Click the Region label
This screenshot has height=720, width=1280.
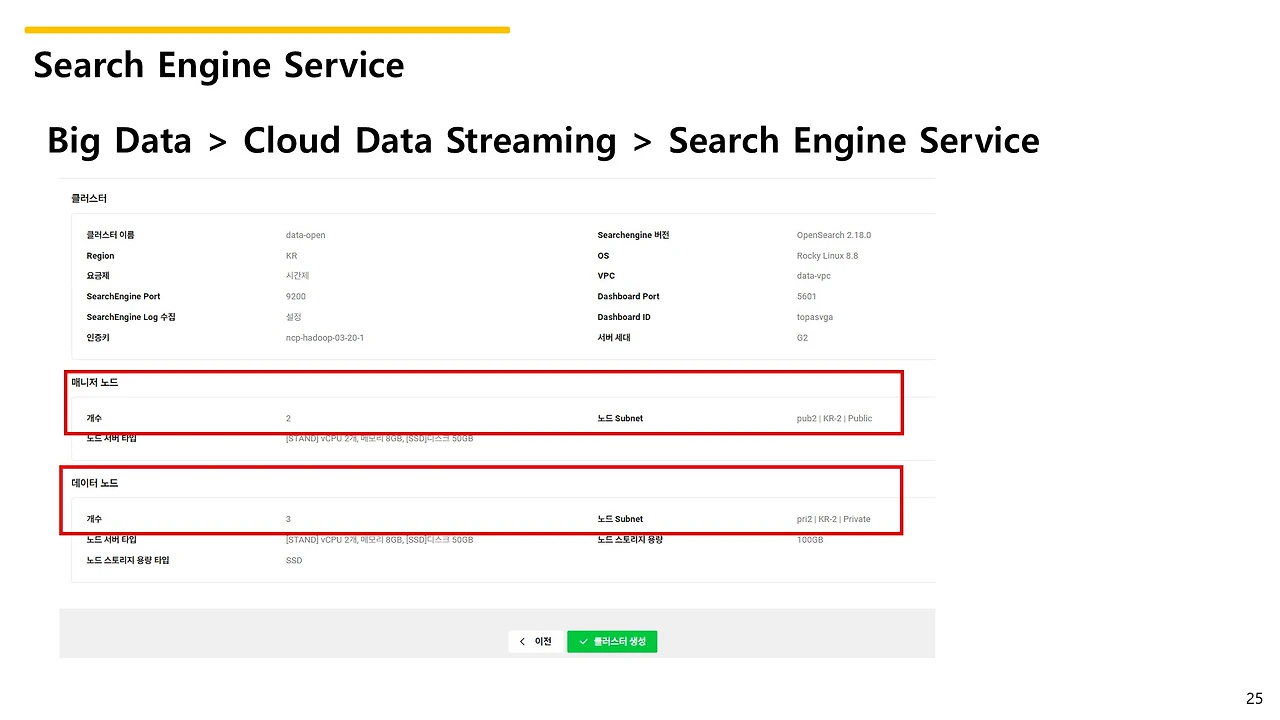tap(100, 256)
